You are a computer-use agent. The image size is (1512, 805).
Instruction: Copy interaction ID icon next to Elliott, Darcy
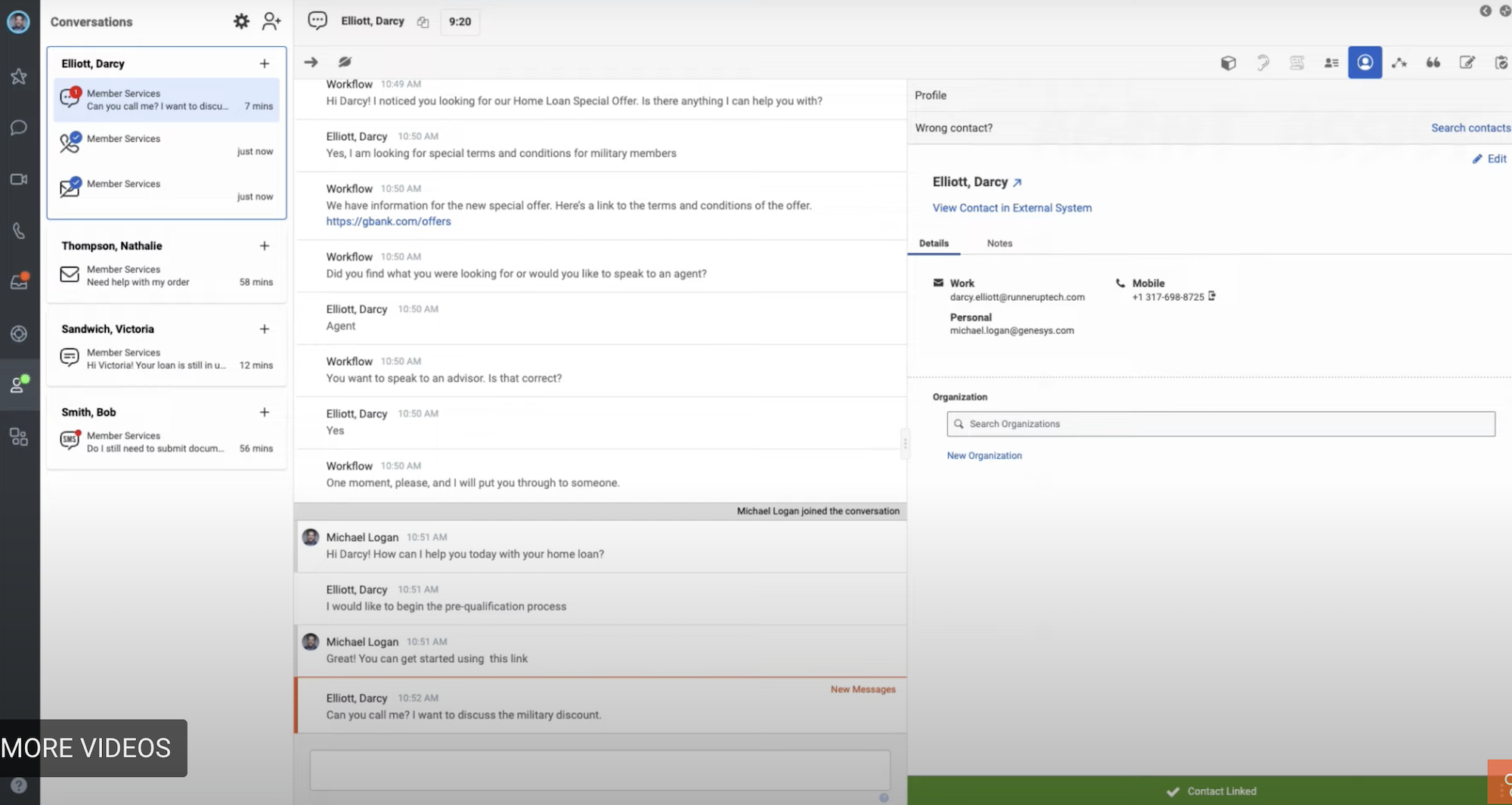tap(423, 22)
